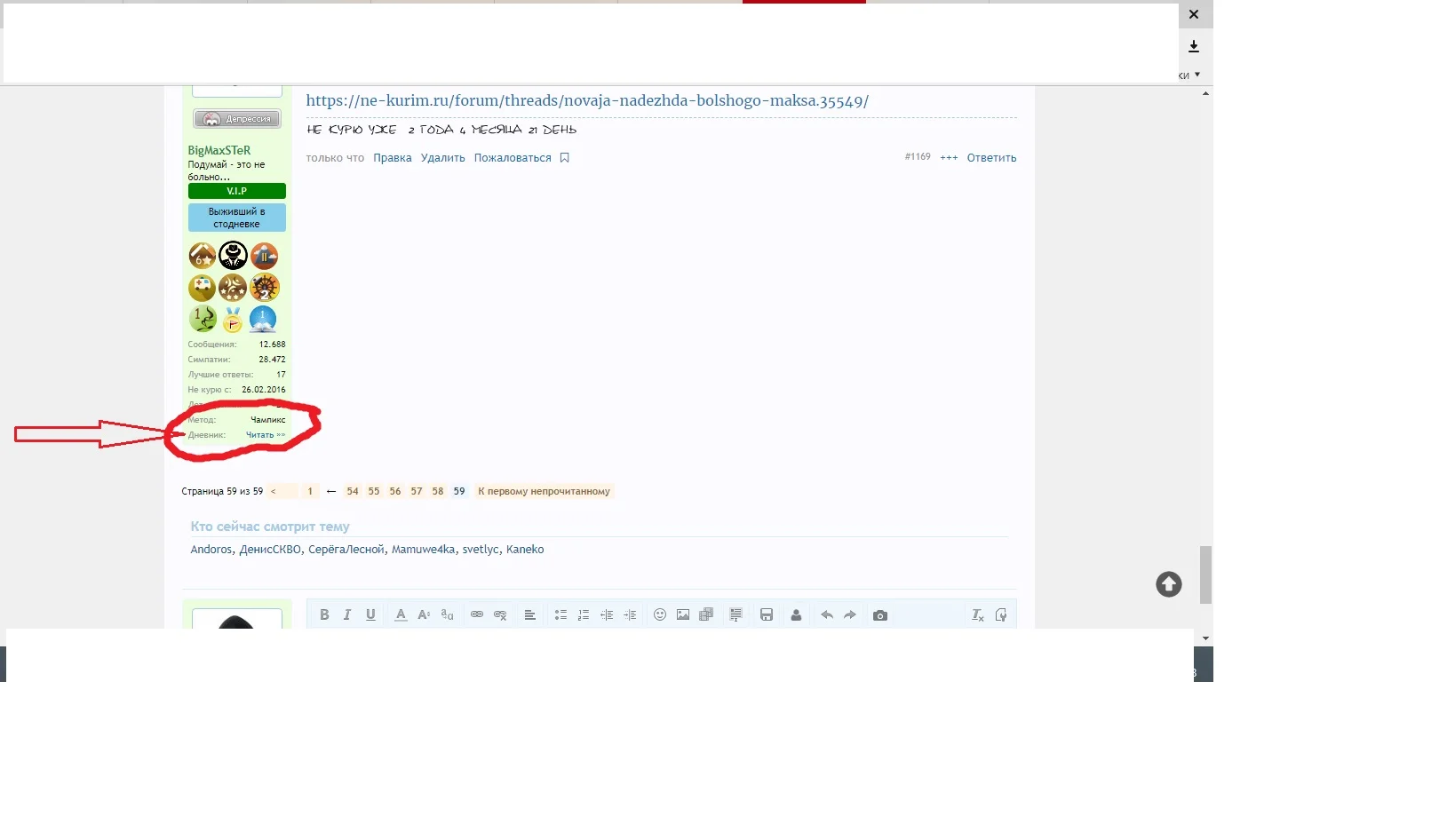Open the font size dropdown
Image resolution: width=1439 pixels, height=840 pixels.
click(x=423, y=614)
